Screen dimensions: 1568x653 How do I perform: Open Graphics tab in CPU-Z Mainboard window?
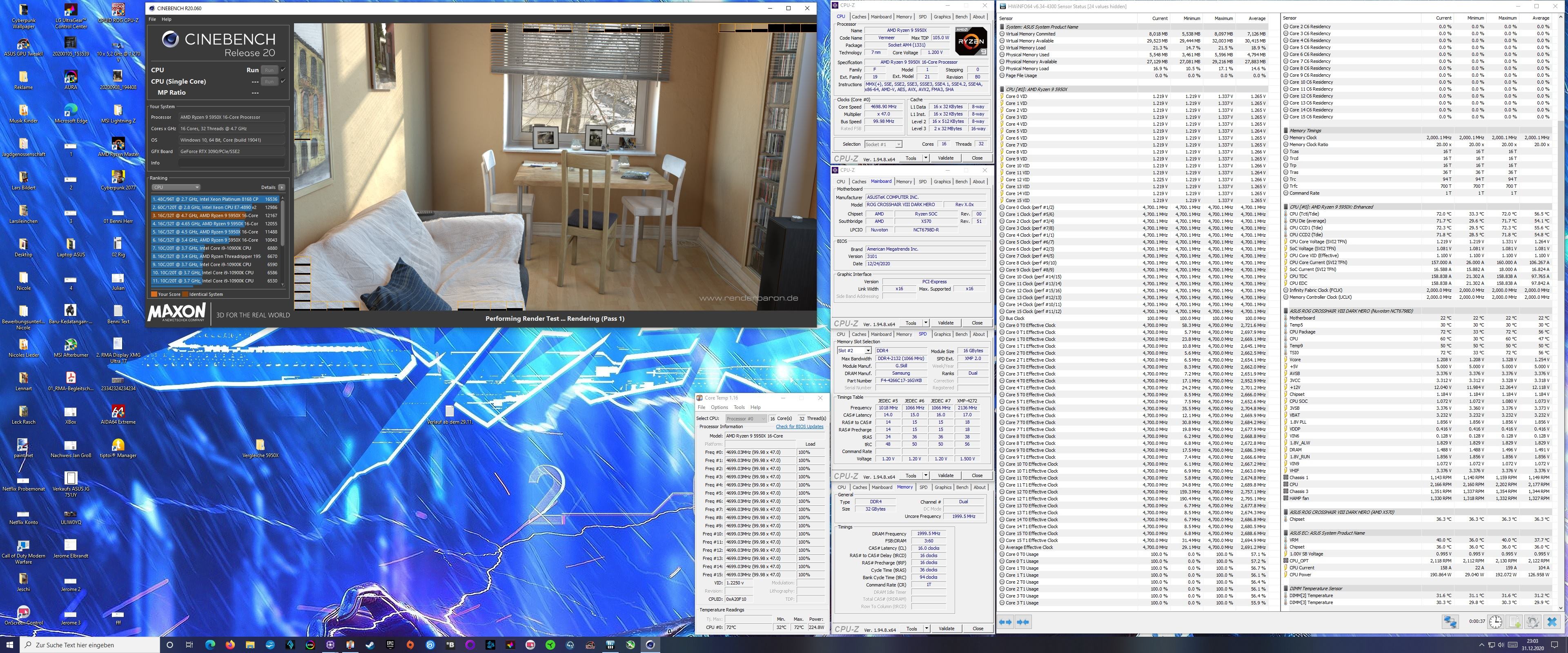(942, 182)
